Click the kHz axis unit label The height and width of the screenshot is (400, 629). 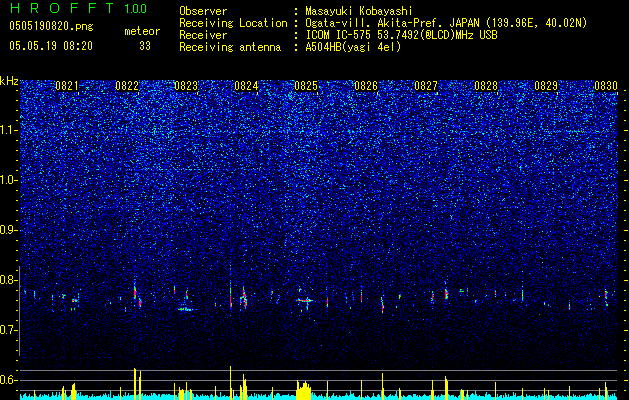pos(9,81)
